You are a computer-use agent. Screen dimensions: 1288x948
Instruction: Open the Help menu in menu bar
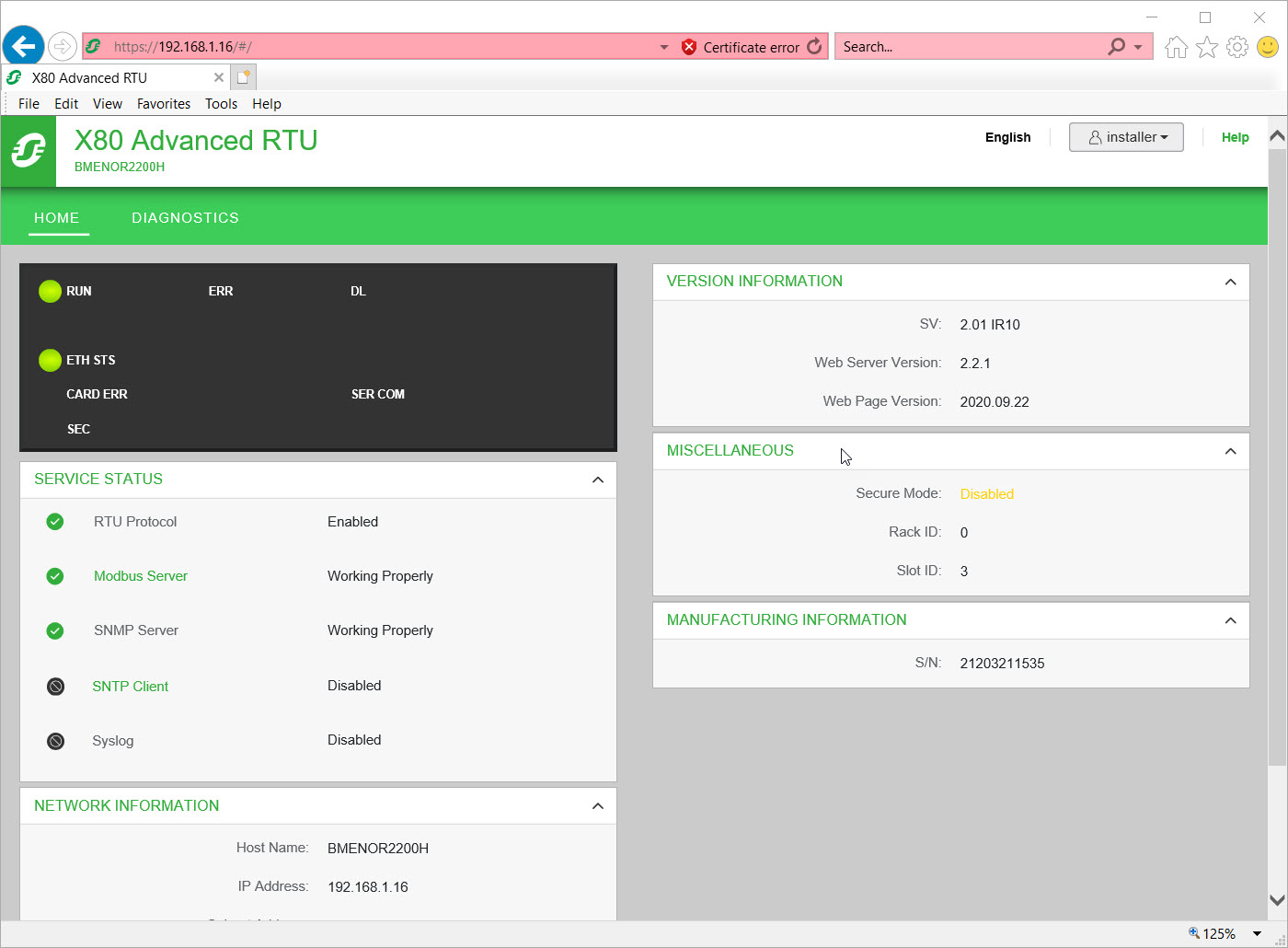(267, 104)
